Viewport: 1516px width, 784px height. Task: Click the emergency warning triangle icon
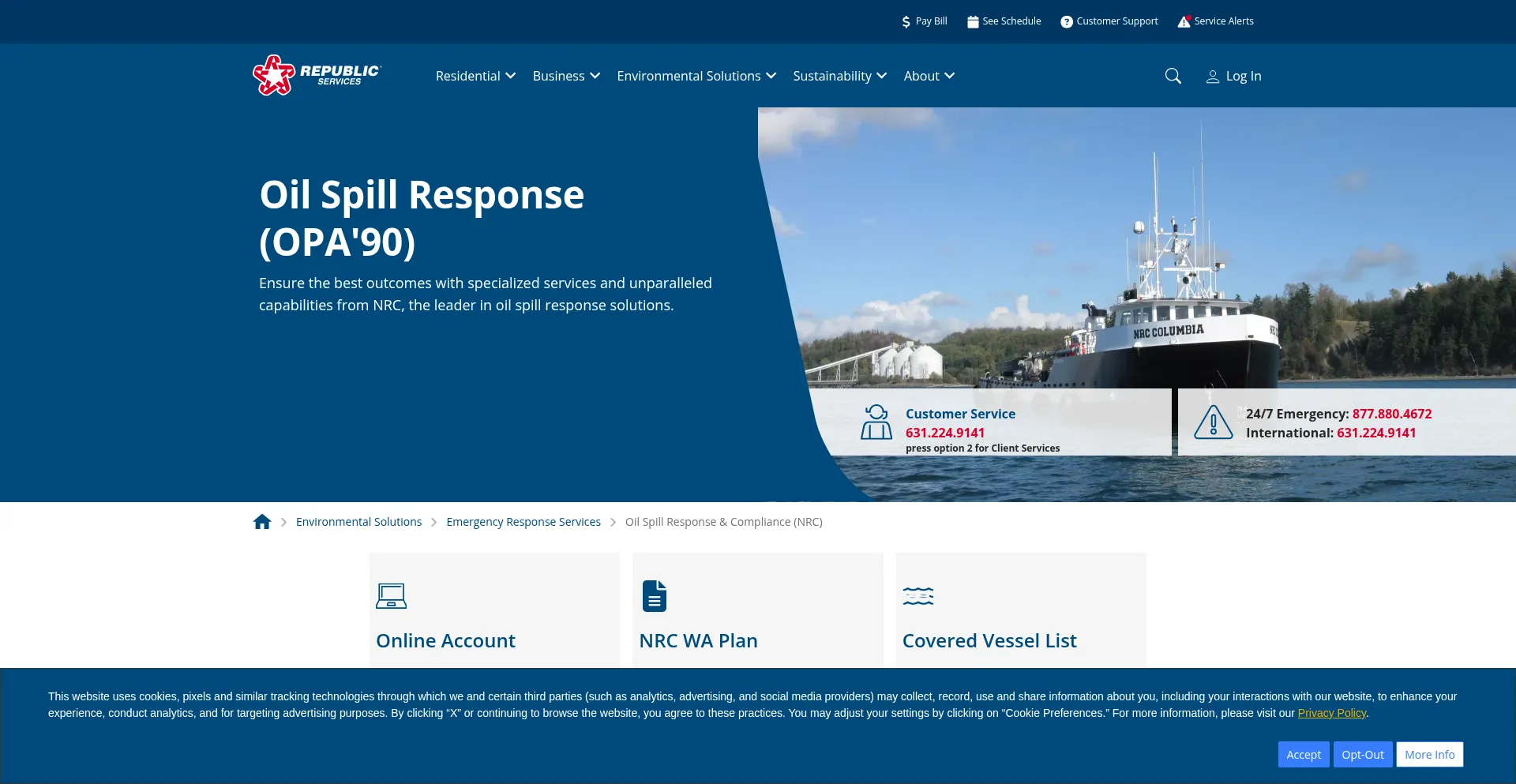click(1214, 422)
